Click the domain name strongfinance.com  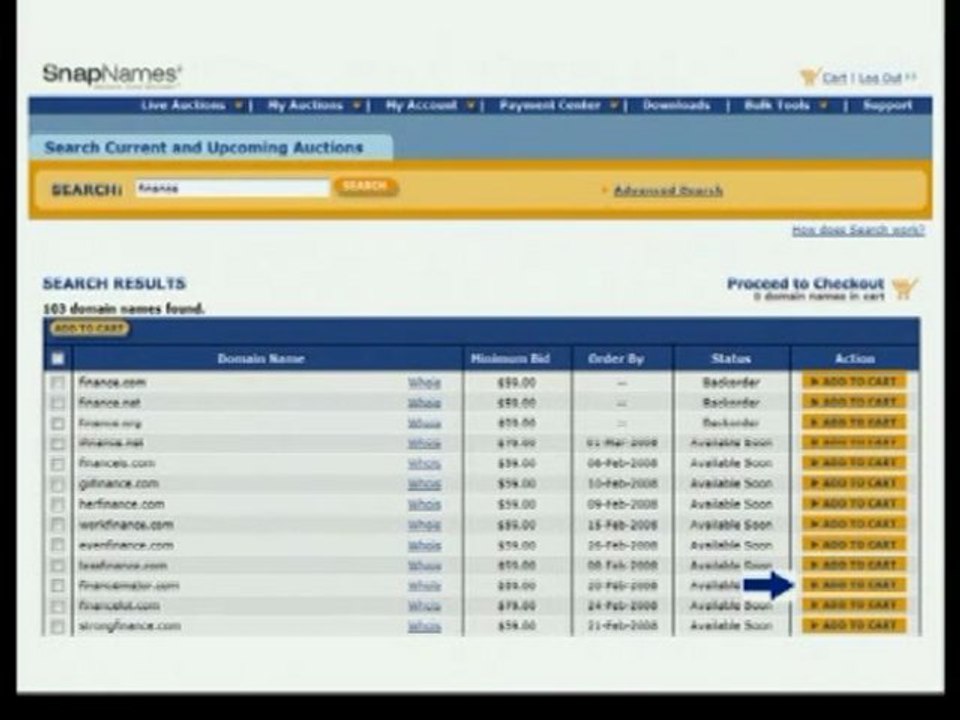tap(129, 626)
